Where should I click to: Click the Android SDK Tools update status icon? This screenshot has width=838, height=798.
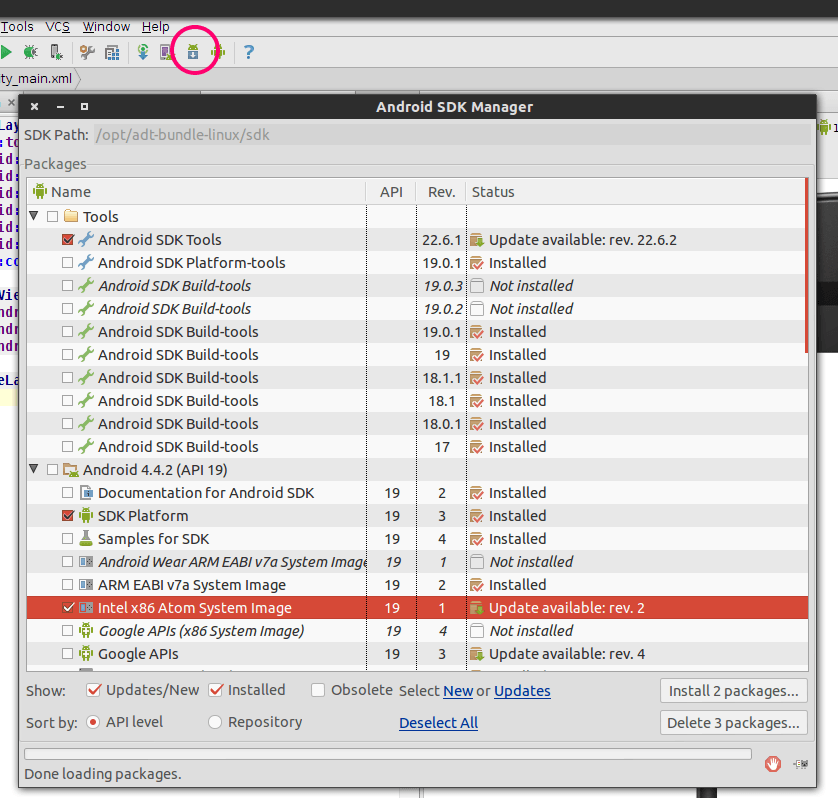coord(477,240)
